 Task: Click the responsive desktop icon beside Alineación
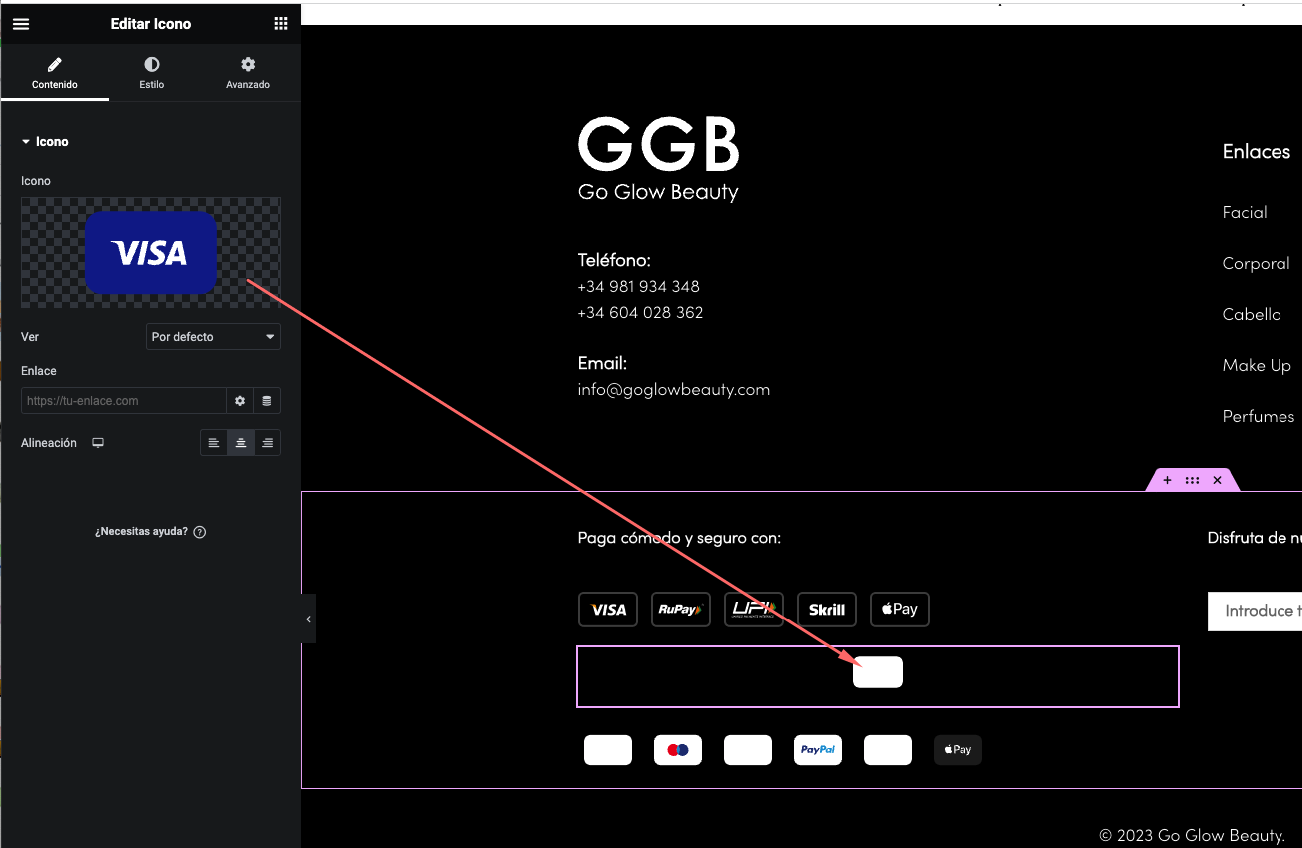click(x=98, y=443)
